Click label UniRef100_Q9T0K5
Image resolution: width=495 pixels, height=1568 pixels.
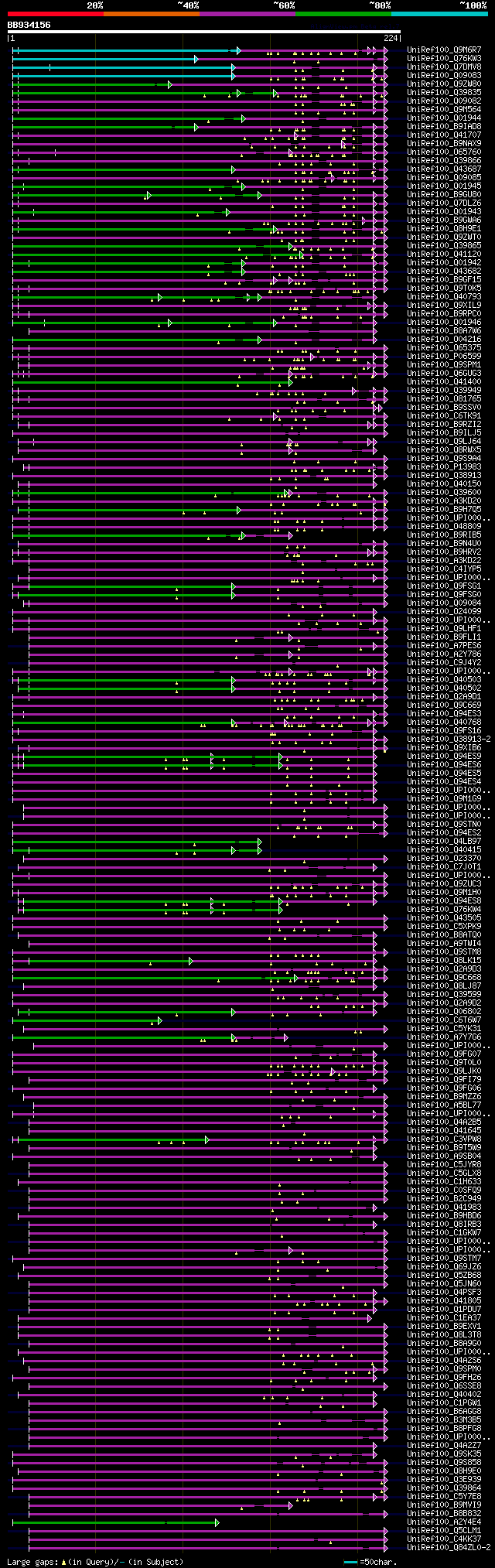pyautogui.click(x=444, y=288)
